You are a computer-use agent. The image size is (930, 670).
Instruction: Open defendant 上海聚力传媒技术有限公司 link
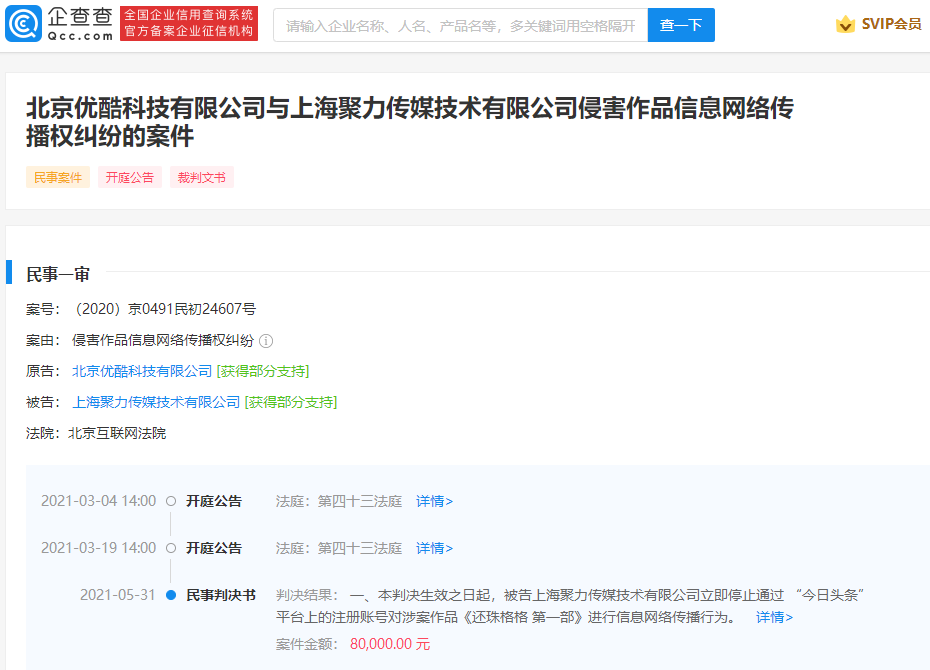pos(156,402)
